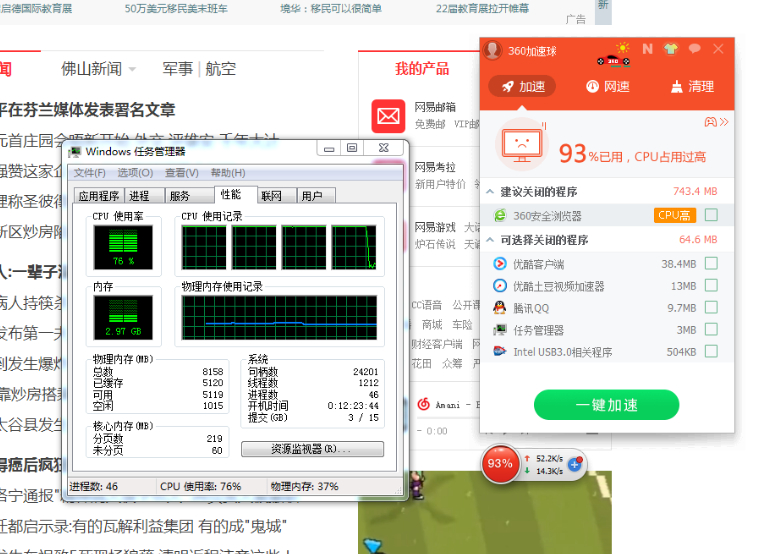Click the 22届教育展拉开帷幕 ad link
The height and width of the screenshot is (554, 765).
482,8
